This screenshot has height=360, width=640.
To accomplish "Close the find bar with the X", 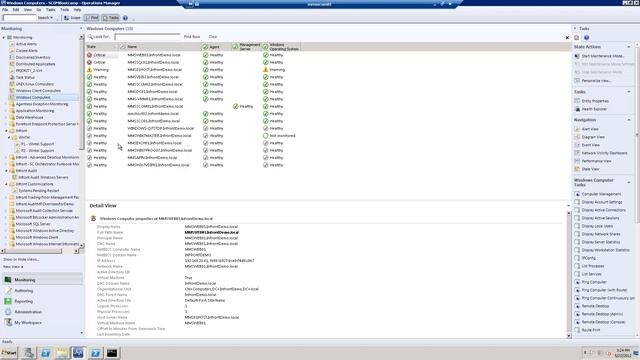I will [x=567, y=38].
